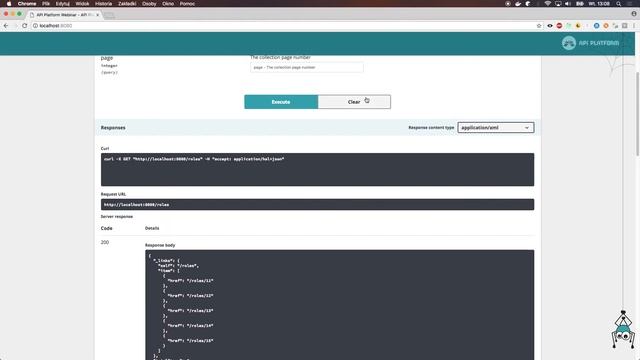The image size is (640, 360).
Task: Go back in browser history
Action: point(6,25)
